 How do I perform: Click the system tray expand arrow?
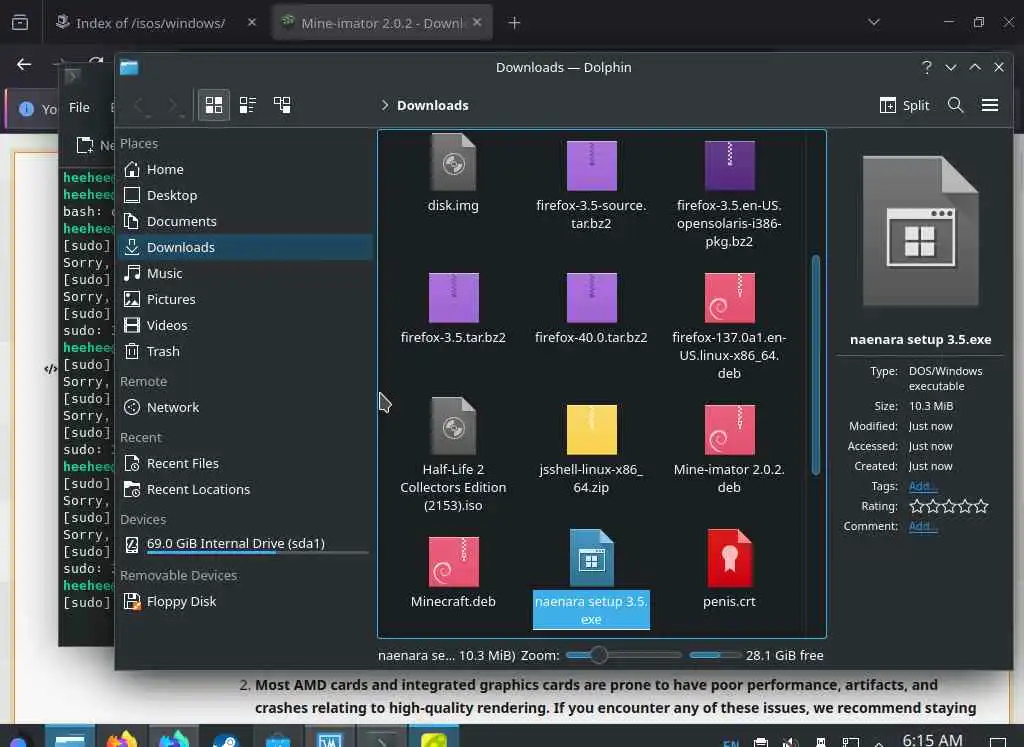click(x=879, y=742)
